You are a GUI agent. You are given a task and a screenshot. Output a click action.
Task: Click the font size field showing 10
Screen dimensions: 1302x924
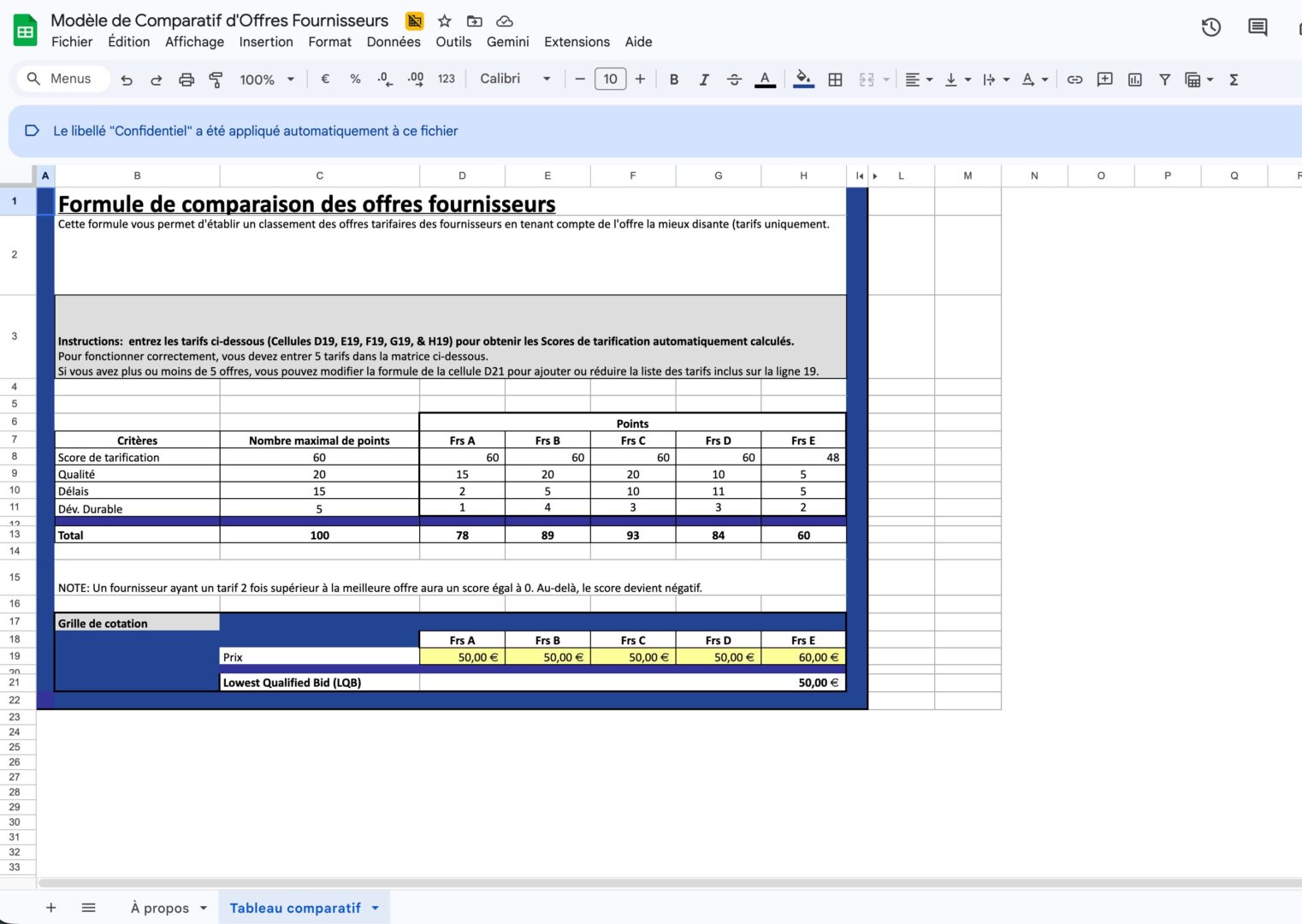610,80
